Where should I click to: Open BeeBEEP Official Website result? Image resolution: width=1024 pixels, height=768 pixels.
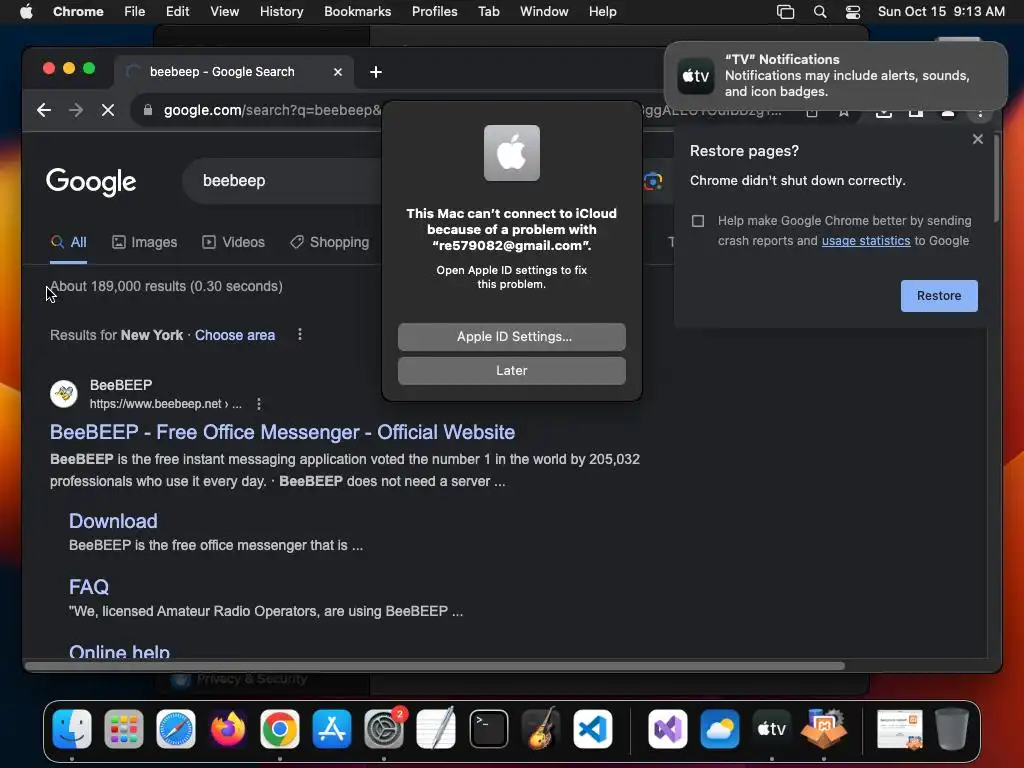(282, 432)
